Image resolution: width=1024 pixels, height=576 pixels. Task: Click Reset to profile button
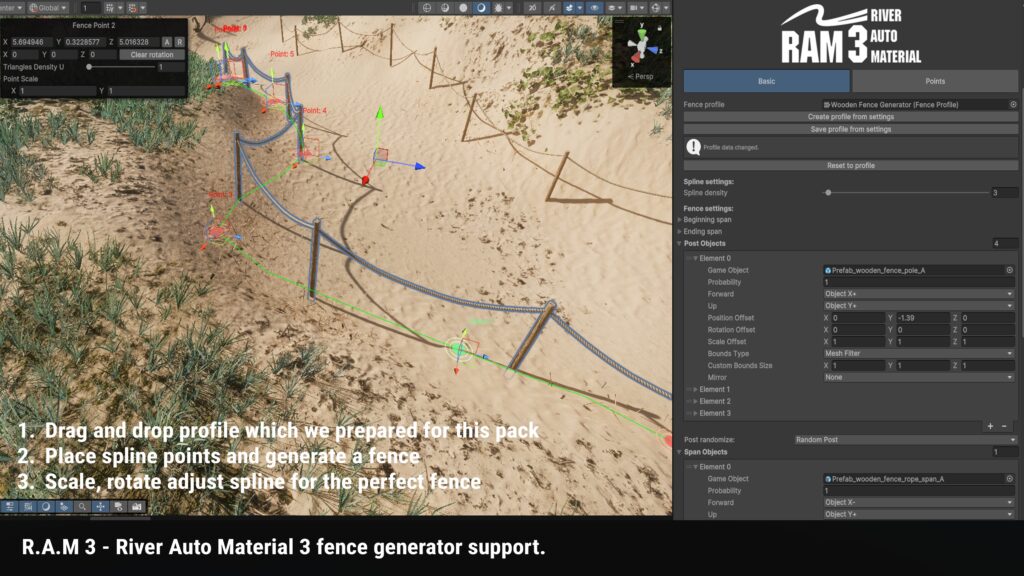(x=850, y=165)
